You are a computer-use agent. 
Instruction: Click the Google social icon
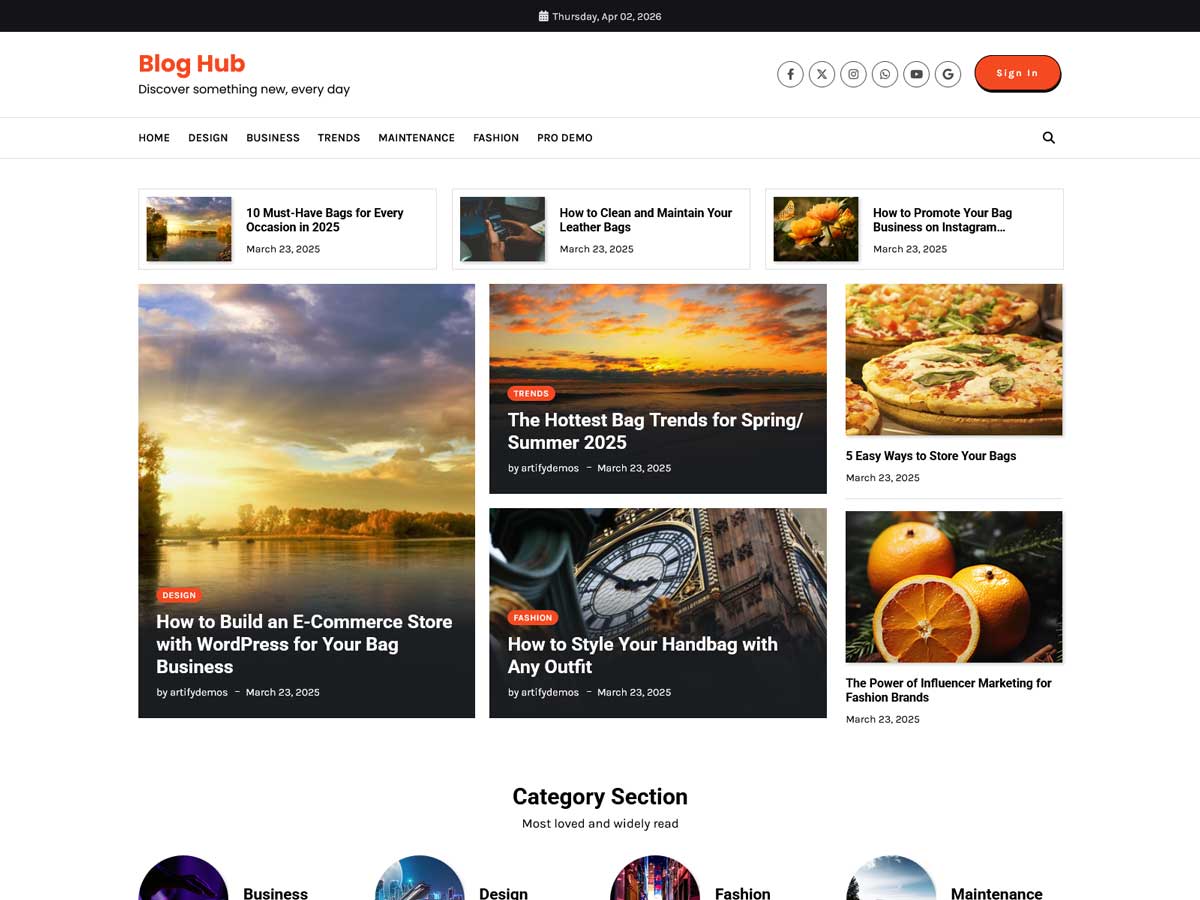[x=948, y=74]
